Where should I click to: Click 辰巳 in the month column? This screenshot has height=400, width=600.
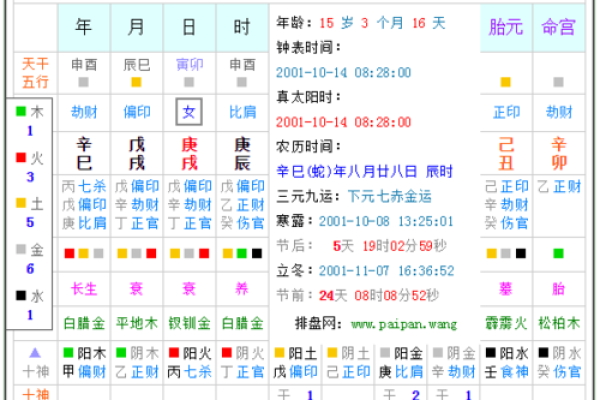pos(137,65)
